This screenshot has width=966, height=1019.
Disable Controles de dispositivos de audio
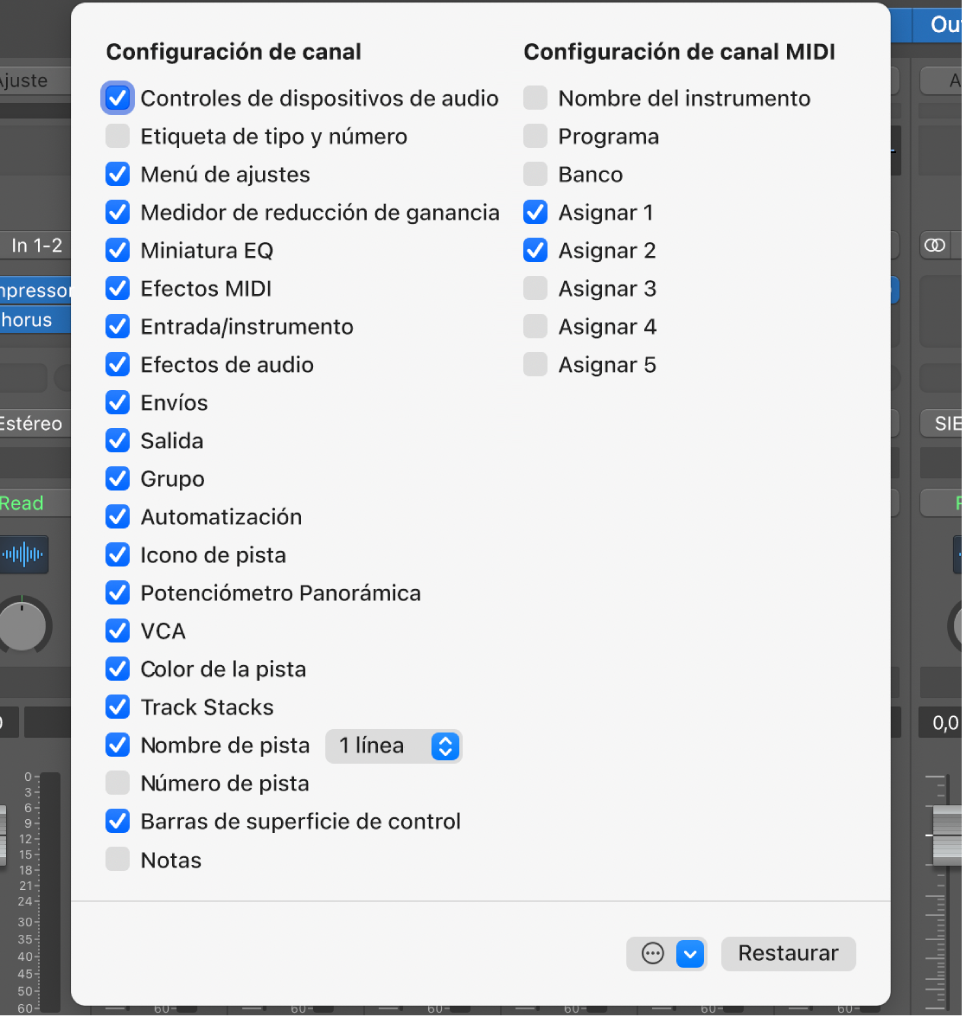click(x=118, y=98)
